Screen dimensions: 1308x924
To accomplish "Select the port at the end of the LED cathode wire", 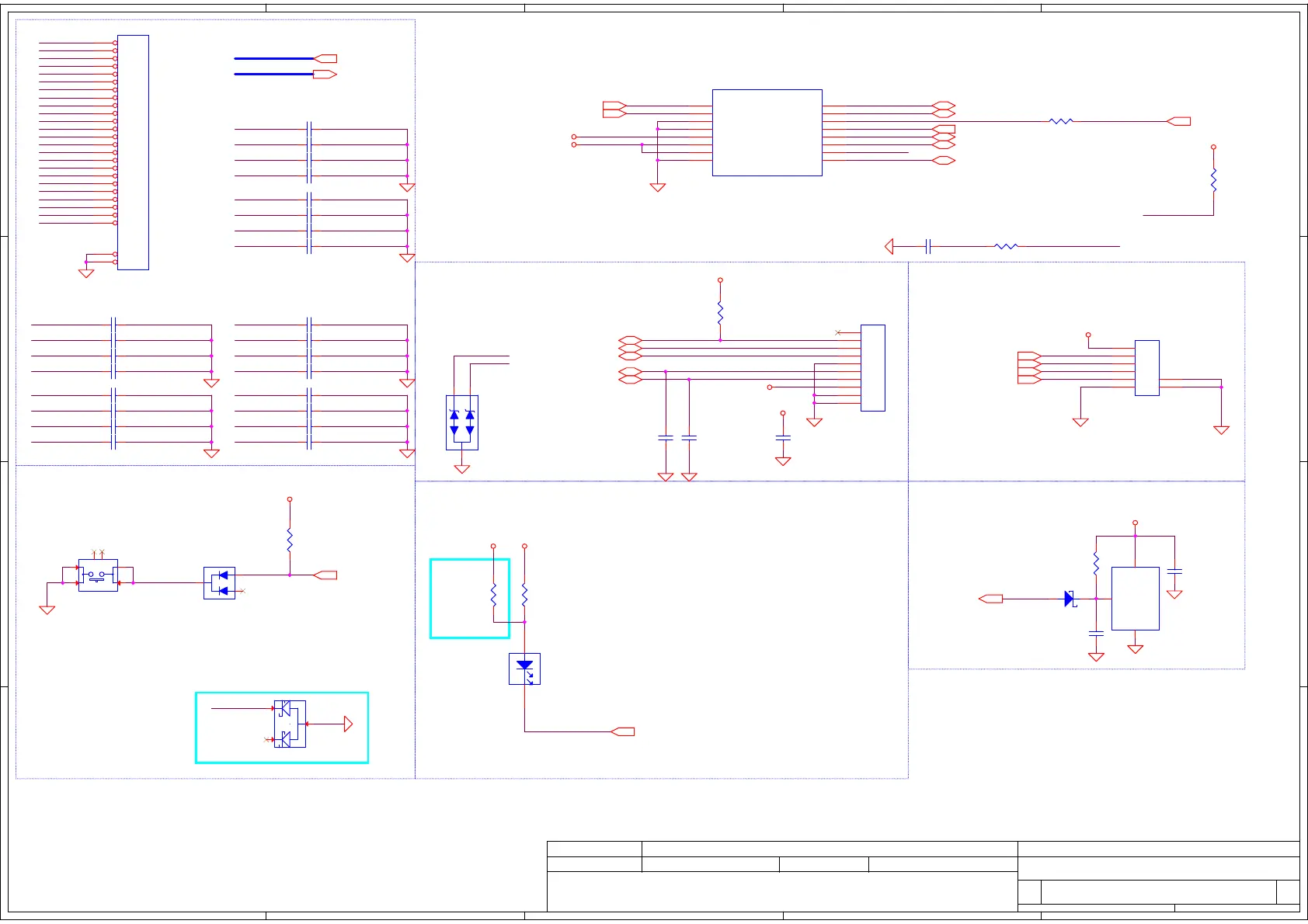I will tap(623, 731).
